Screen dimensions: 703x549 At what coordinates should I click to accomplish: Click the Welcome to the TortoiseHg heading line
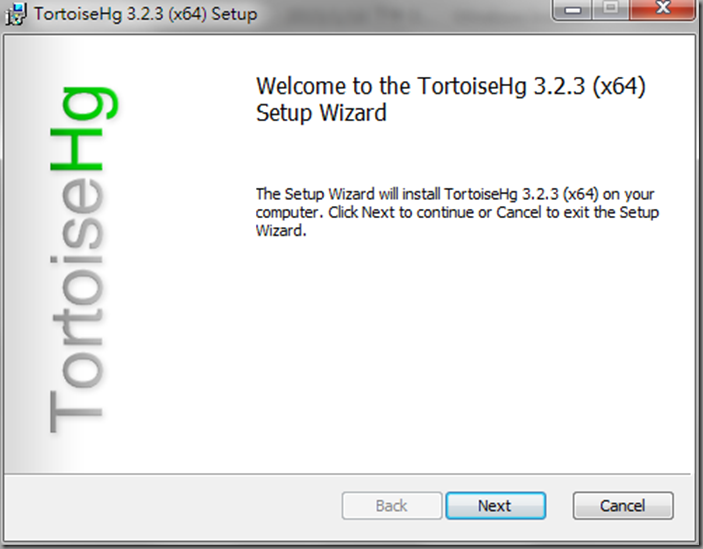[x=451, y=86]
